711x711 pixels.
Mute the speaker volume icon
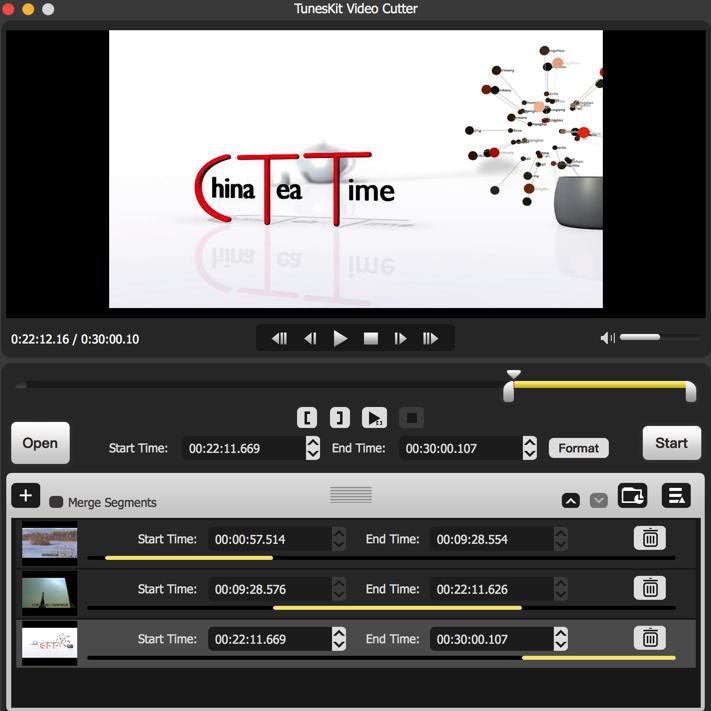pos(607,337)
